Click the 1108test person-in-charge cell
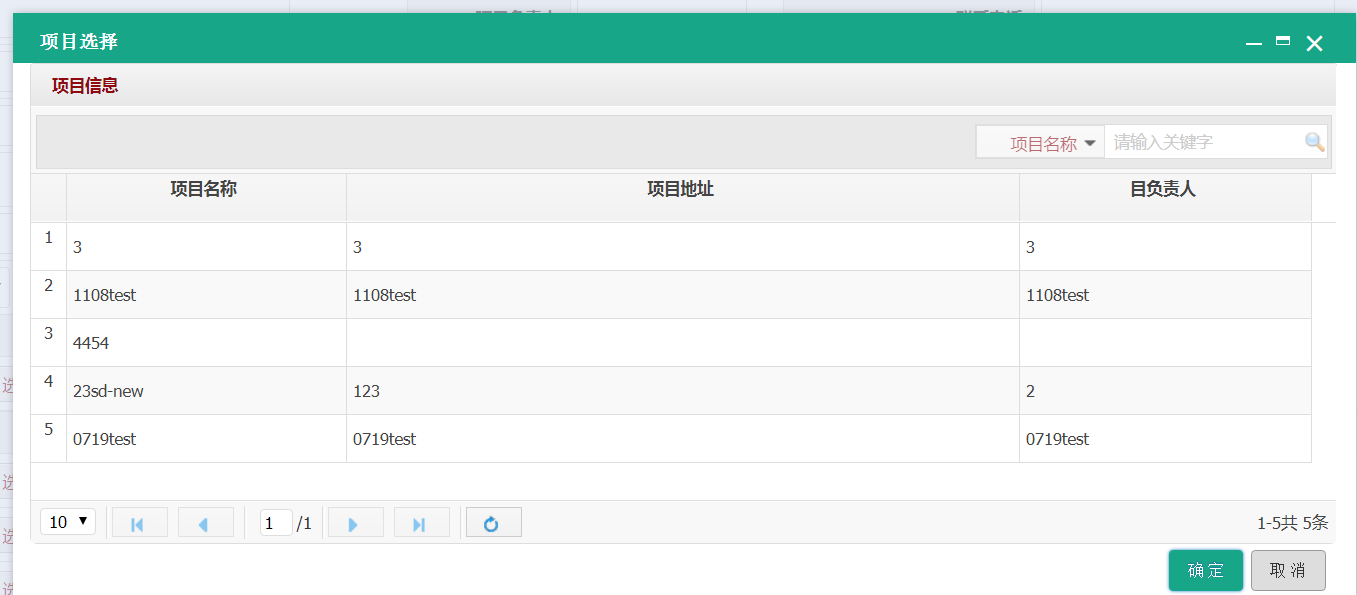The height and width of the screenshot is (595, 1357). pyautogui.click(x=1165, y=295)
